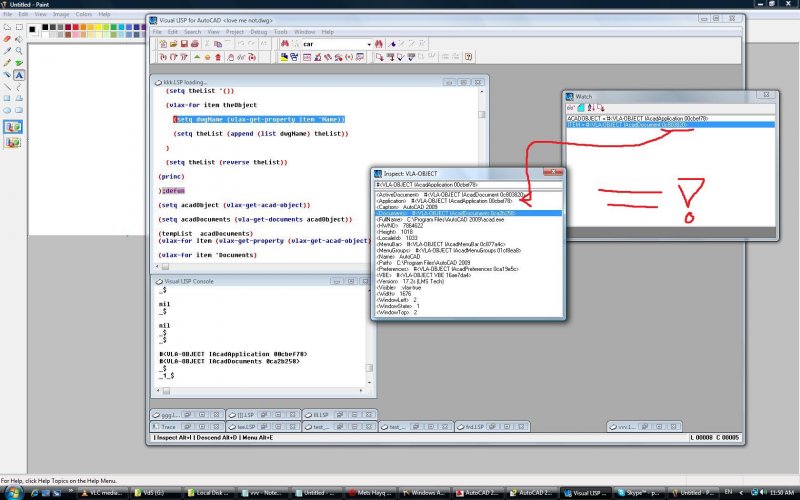Click the Toggle Breakpoint hand icon
The image size is (800, 500).
coord(231,57)
